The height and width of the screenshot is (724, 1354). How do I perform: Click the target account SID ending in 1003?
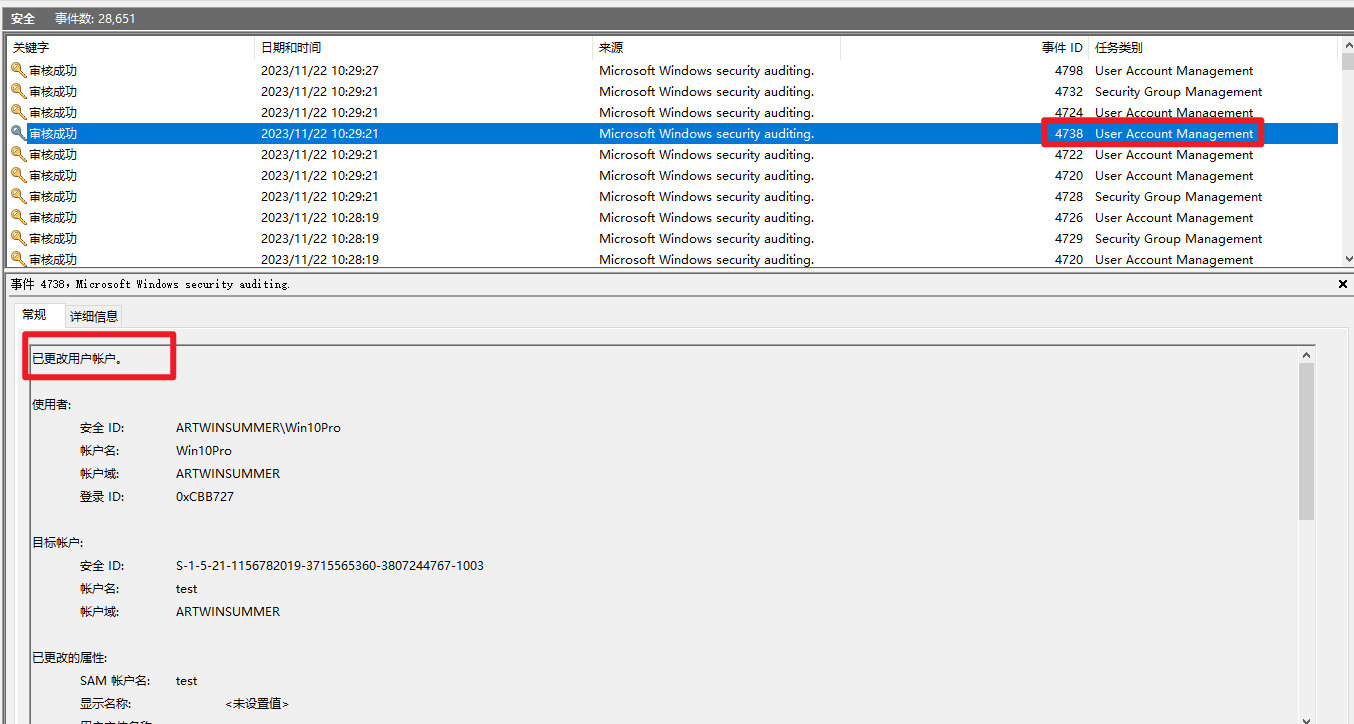tap(330, 566)
